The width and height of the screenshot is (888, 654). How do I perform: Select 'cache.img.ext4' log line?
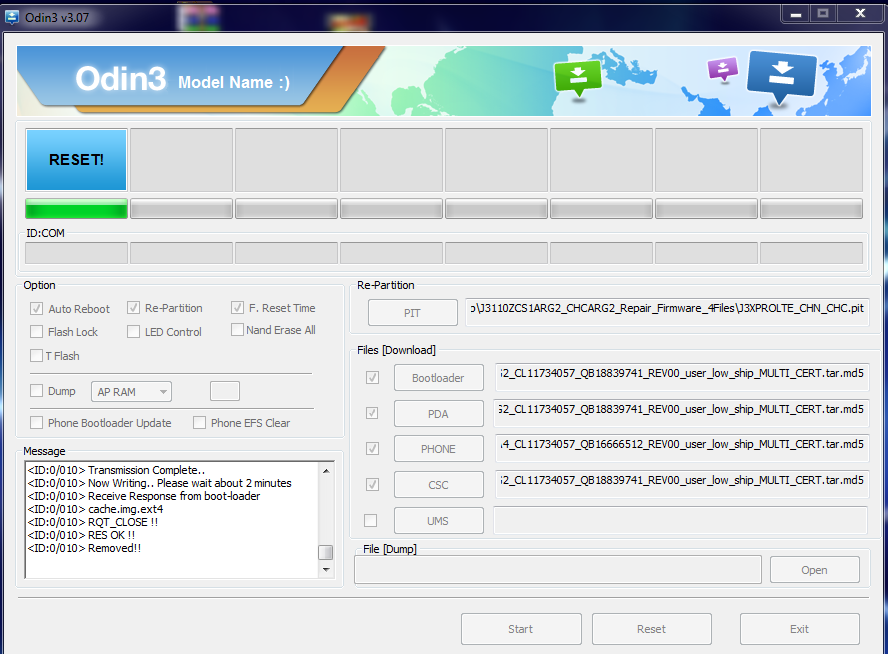point(95,509)
